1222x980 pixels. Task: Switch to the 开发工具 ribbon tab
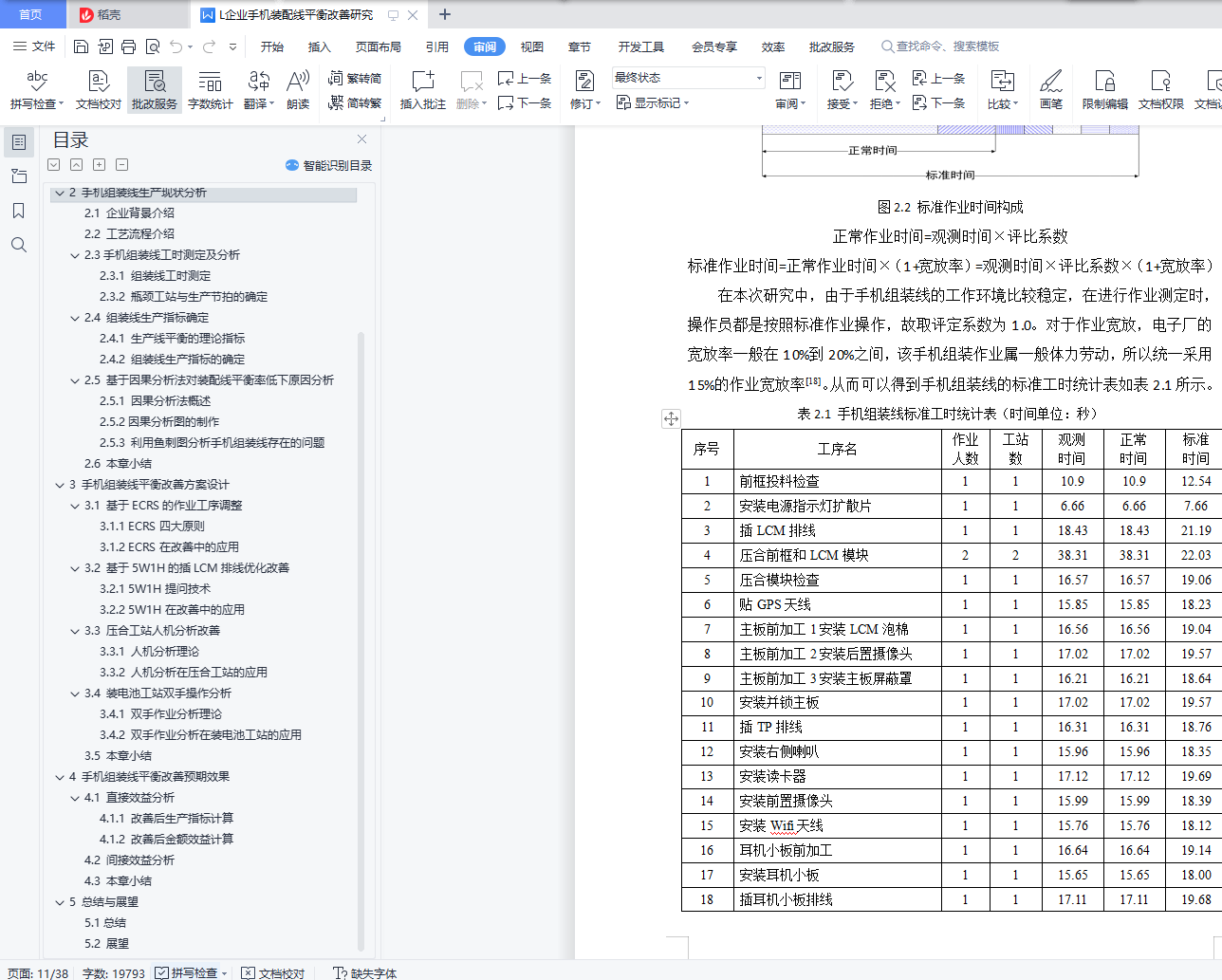click(x=641, y=46)
